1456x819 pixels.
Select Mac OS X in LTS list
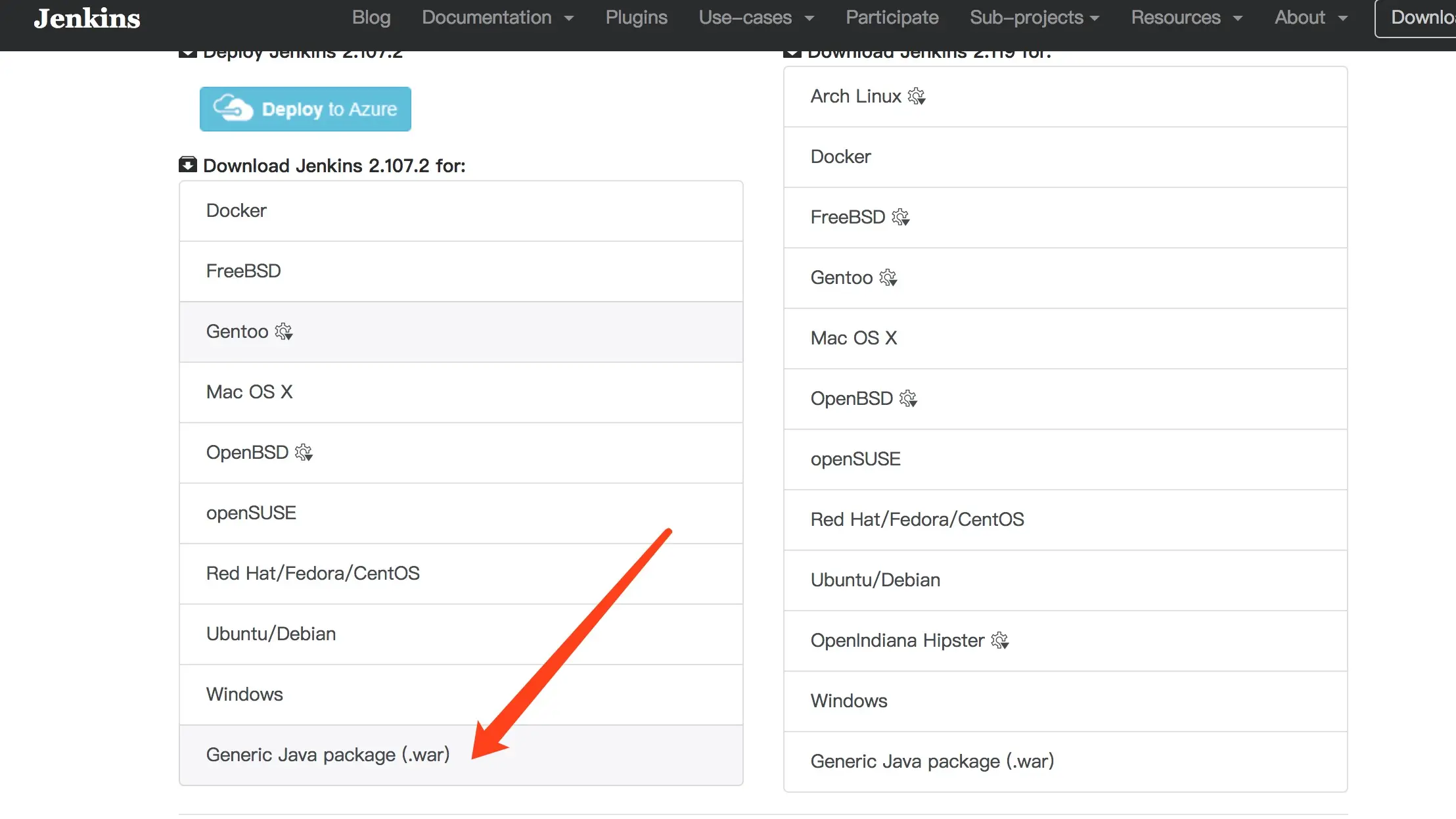pyautogui.click(x=250, y=392)
